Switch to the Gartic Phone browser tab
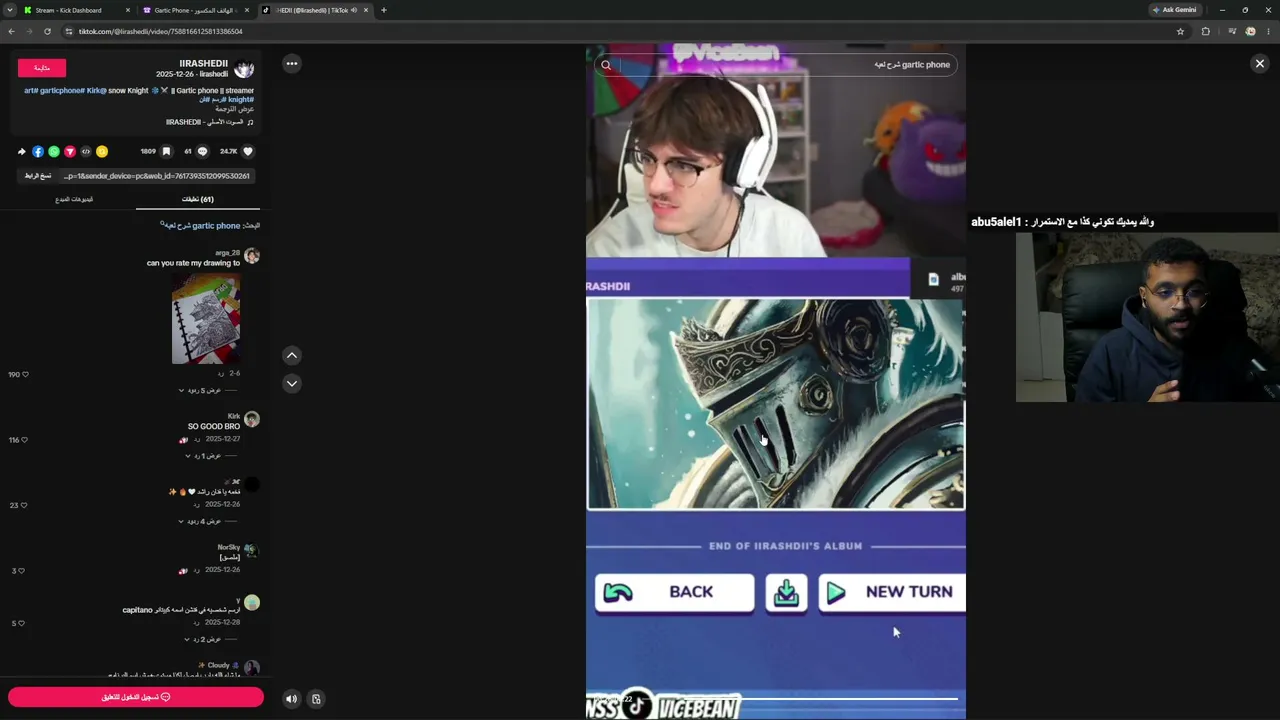The width and height of the screenshot is (1280, 720). click(194, 10)
